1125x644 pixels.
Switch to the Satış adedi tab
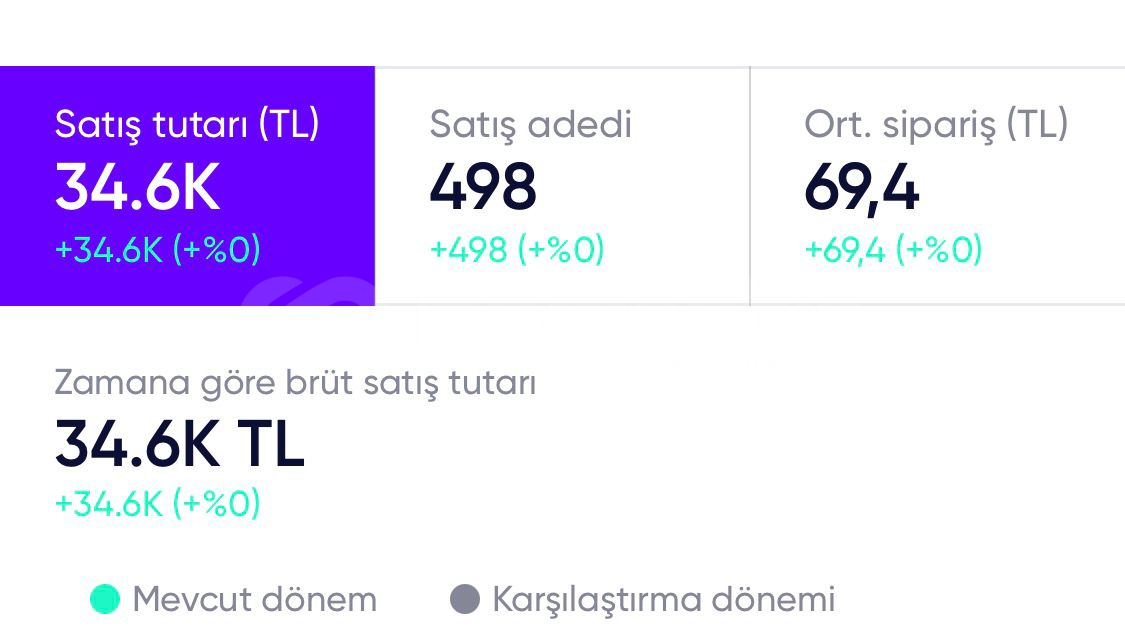pos(530,125)
